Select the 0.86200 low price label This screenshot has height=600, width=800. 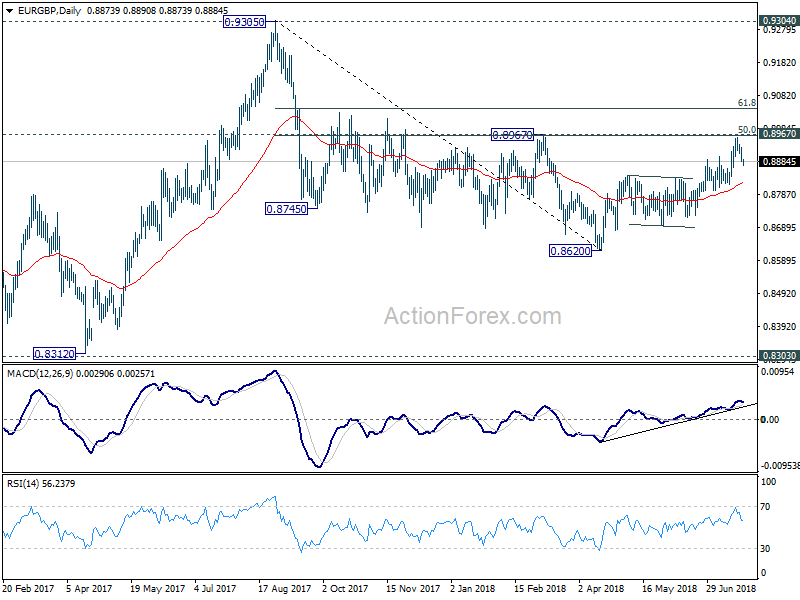(570, 251)
